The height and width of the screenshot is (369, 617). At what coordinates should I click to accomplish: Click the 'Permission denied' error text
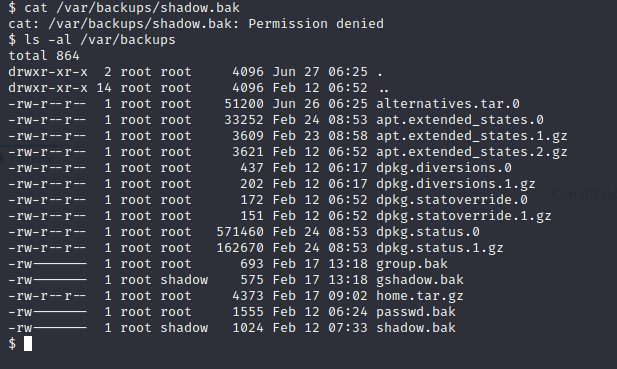click(x=316, y=24)
